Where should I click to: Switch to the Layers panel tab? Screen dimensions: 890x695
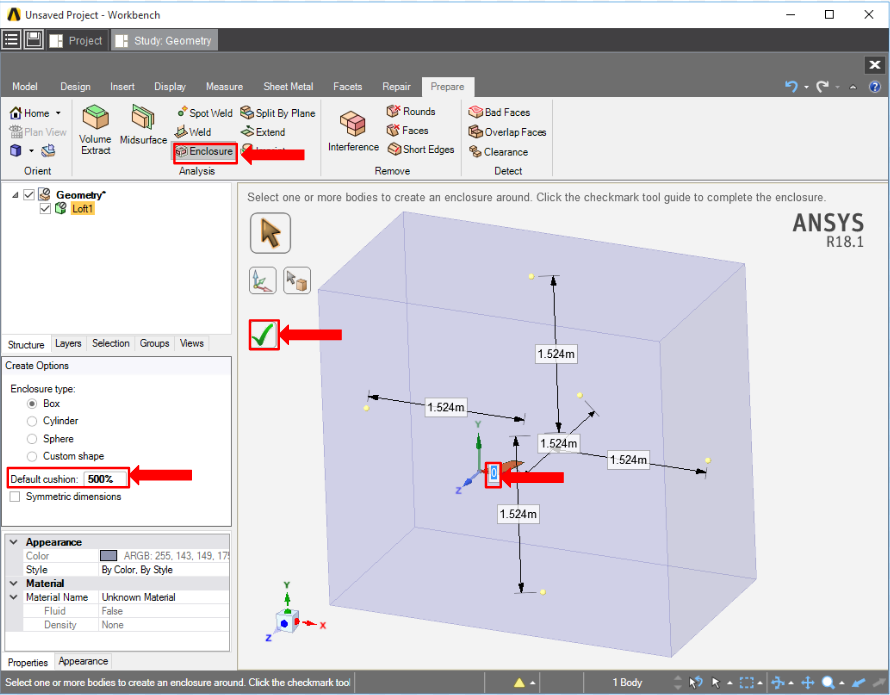[x=68, y=344]
